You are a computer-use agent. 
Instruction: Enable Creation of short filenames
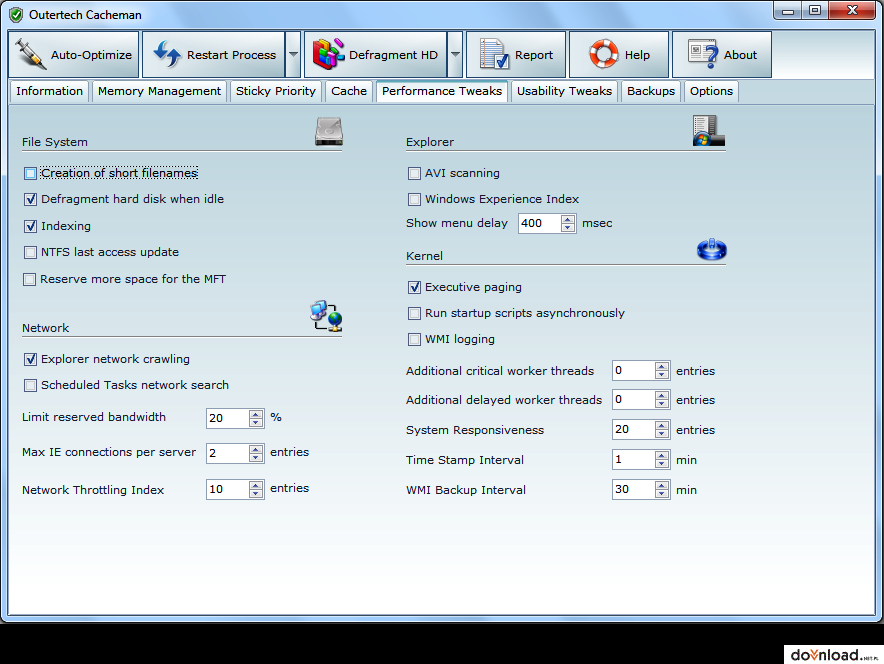(30, 174)
